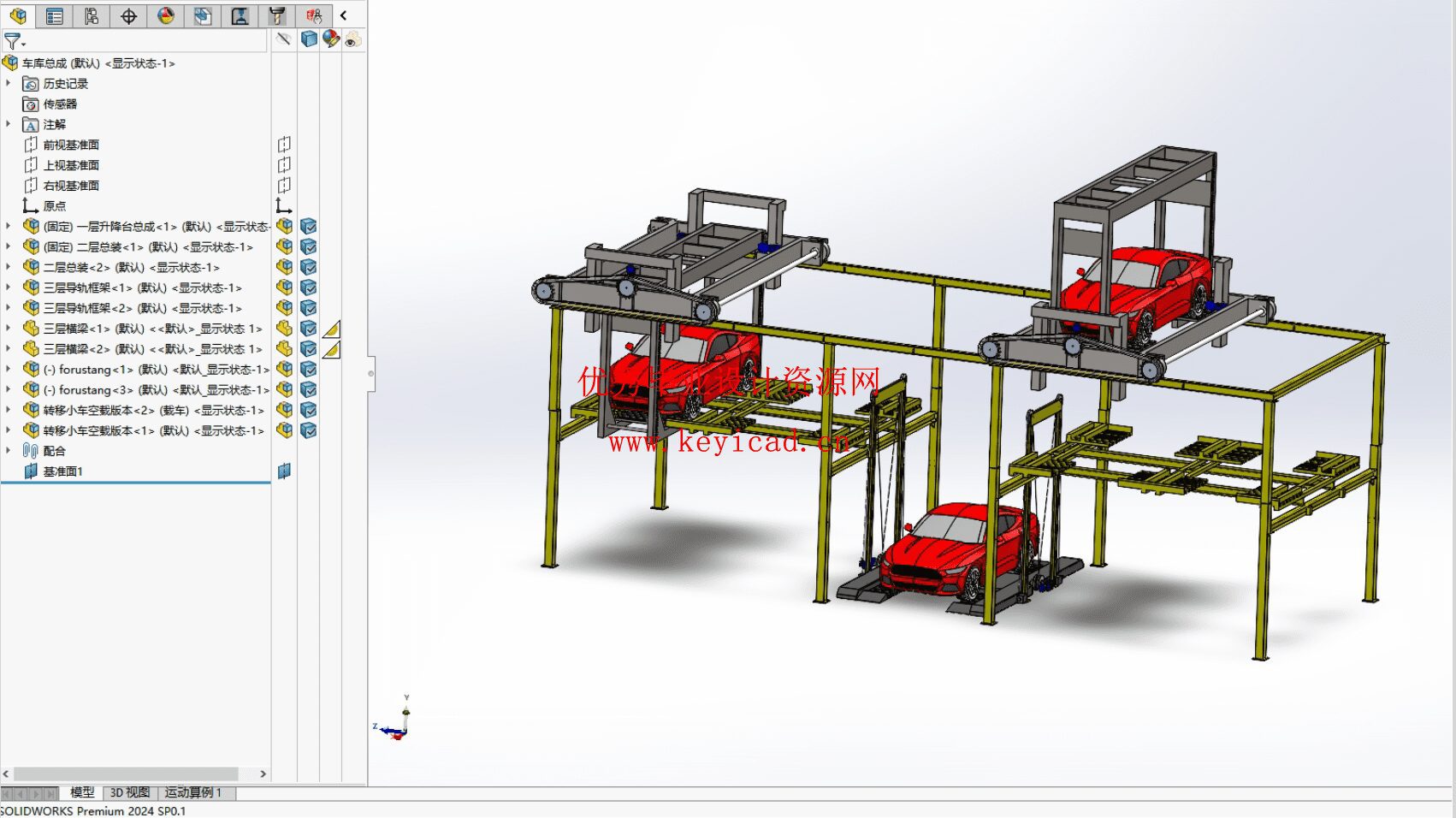Toggle visibility of 前视基准面 in display pane
The height and width of the screenshot is (818, 1456).
pos(284,145)
